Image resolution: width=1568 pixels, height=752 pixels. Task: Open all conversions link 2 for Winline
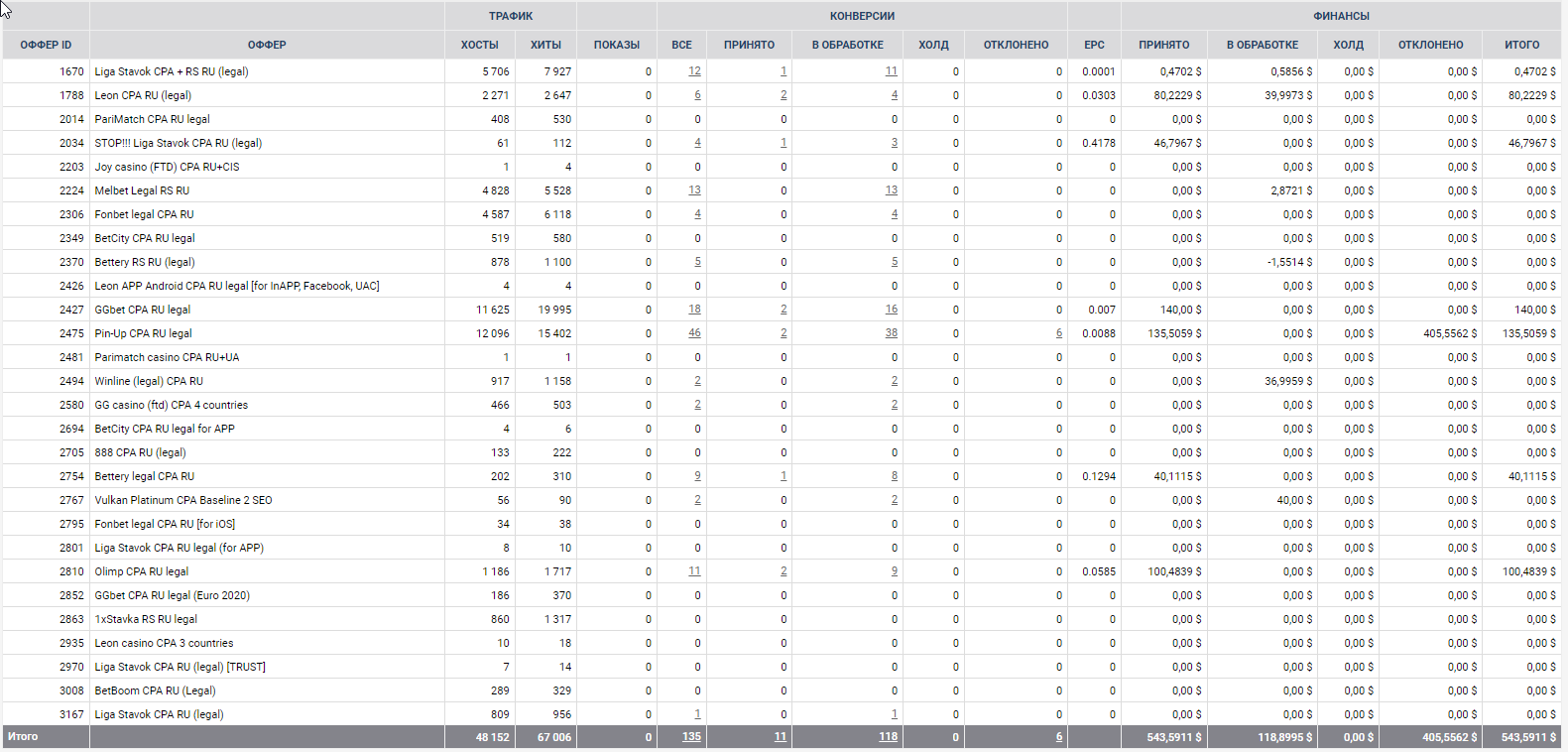697,381
